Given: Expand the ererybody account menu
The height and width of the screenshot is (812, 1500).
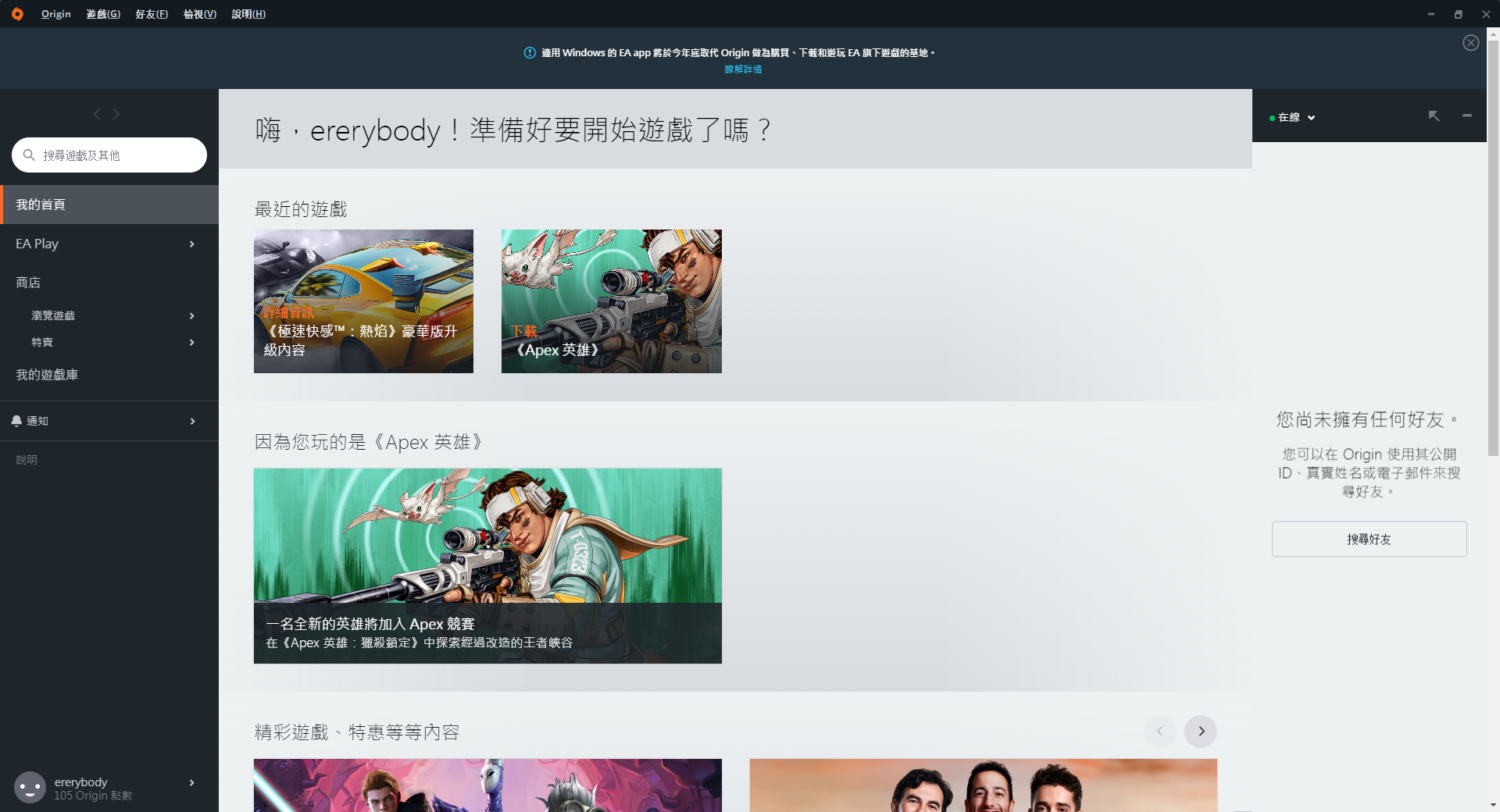Looking at the screenshot, I should [192, 782].
